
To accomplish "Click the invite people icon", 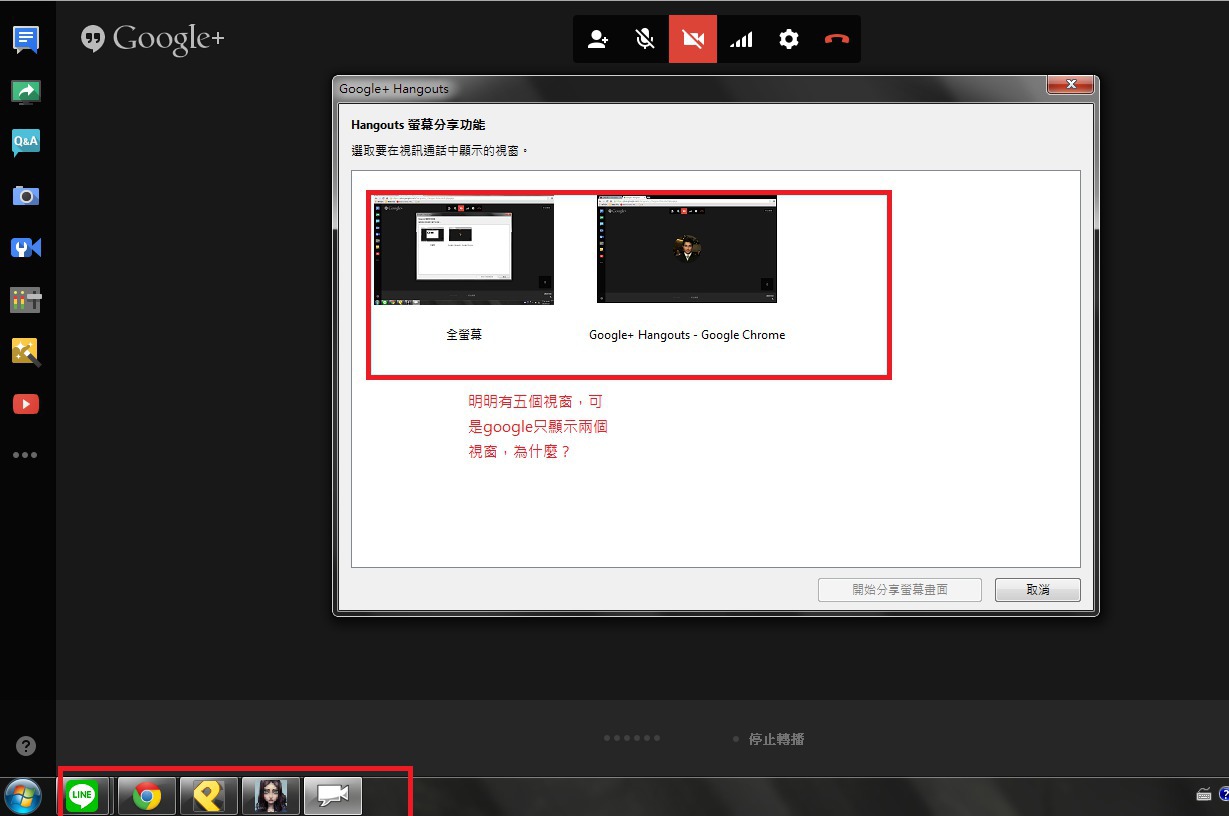I will pyautogui.click(x=597, y=40).
